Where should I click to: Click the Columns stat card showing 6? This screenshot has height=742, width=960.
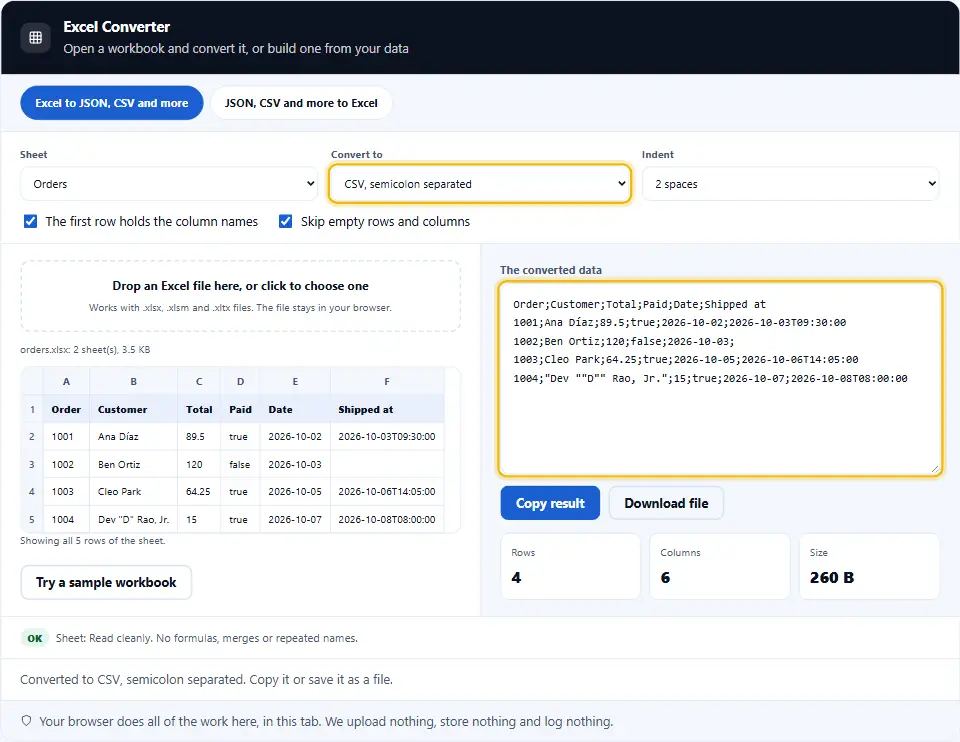(719, 566)
